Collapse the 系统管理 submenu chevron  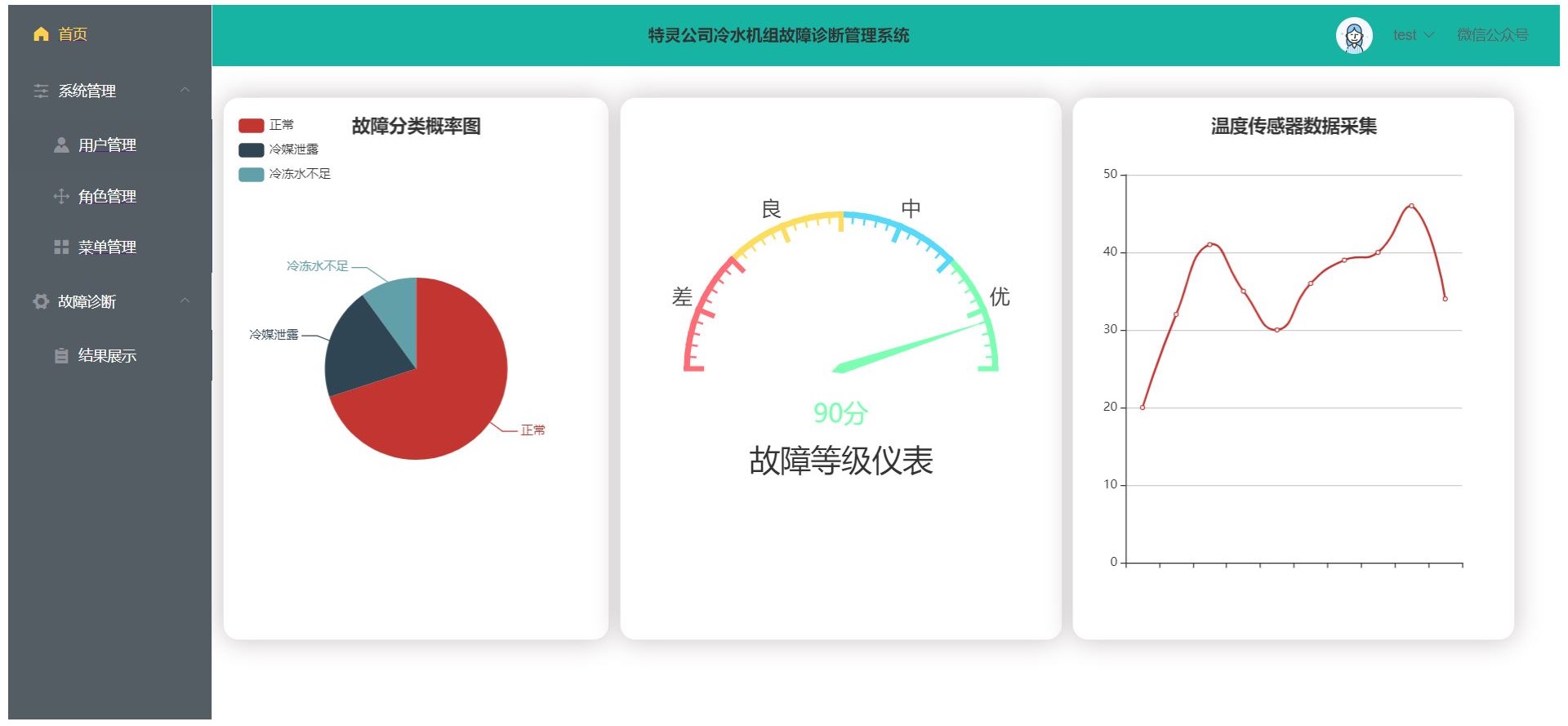click(185, 91)
